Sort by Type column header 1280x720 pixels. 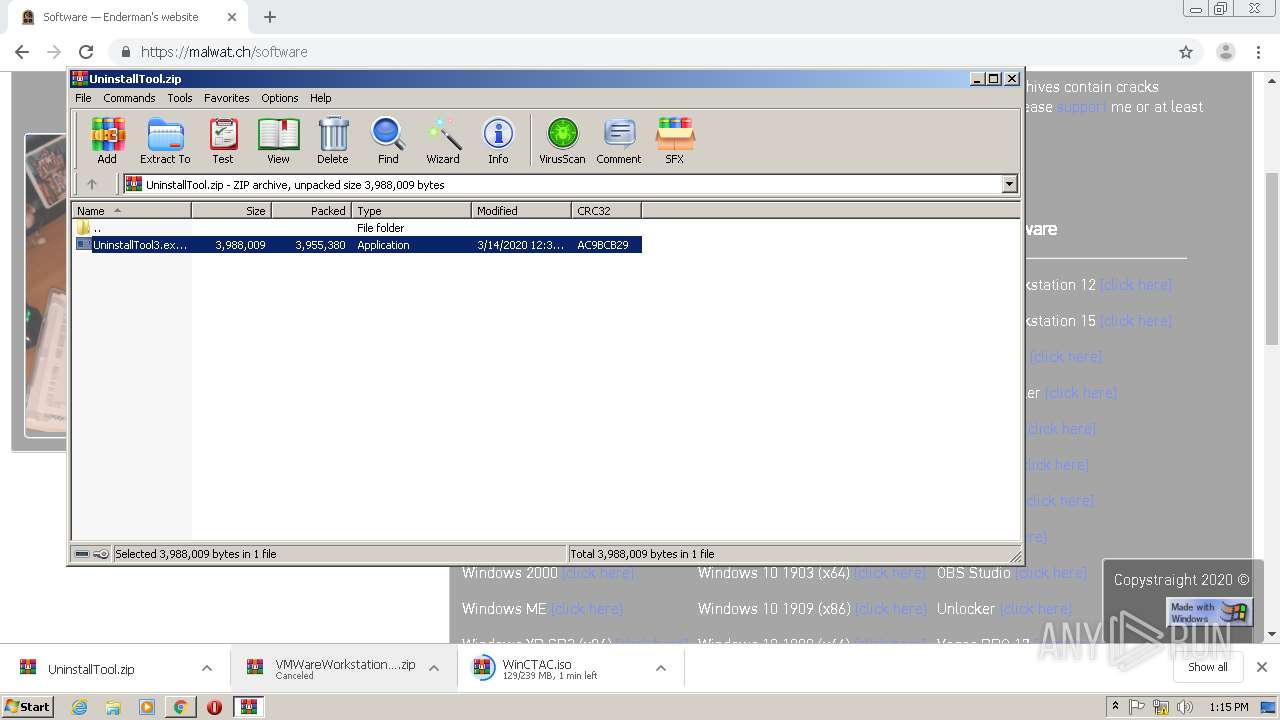click(x=411, y=210)
